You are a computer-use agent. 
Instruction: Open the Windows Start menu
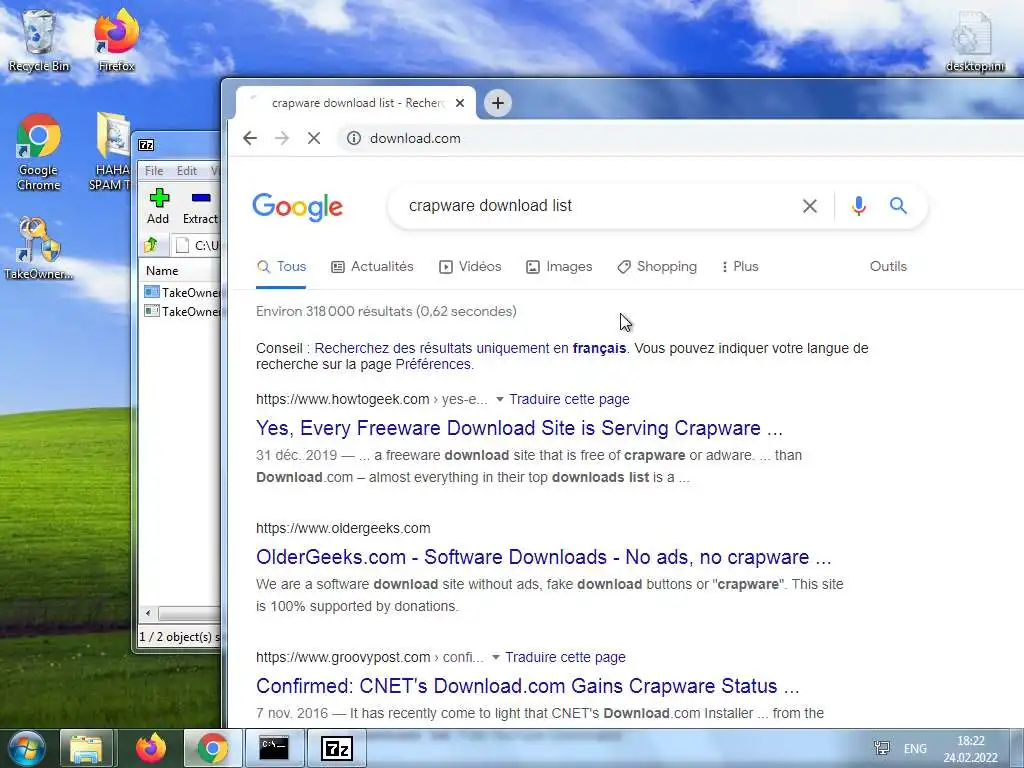[x=27, y=748]
